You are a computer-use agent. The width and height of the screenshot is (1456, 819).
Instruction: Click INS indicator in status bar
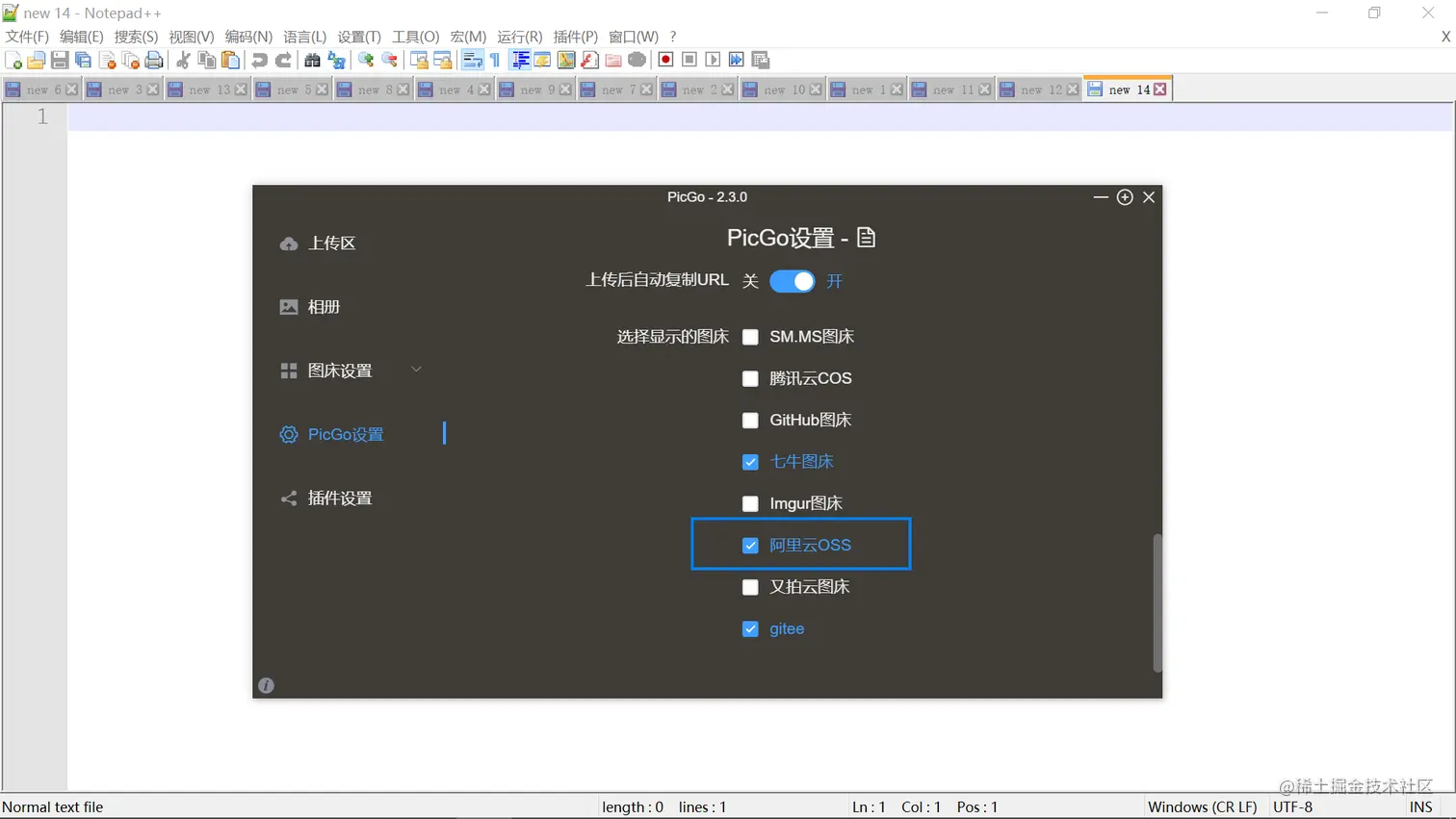click(x=1421, y=806)
